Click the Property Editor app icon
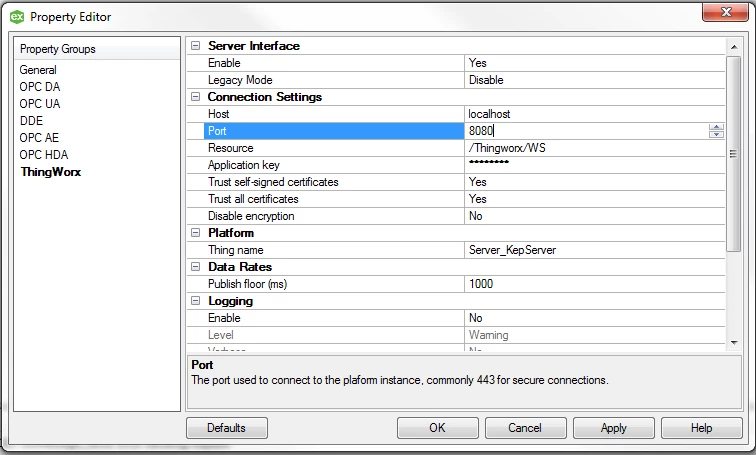 pos(17,17)
